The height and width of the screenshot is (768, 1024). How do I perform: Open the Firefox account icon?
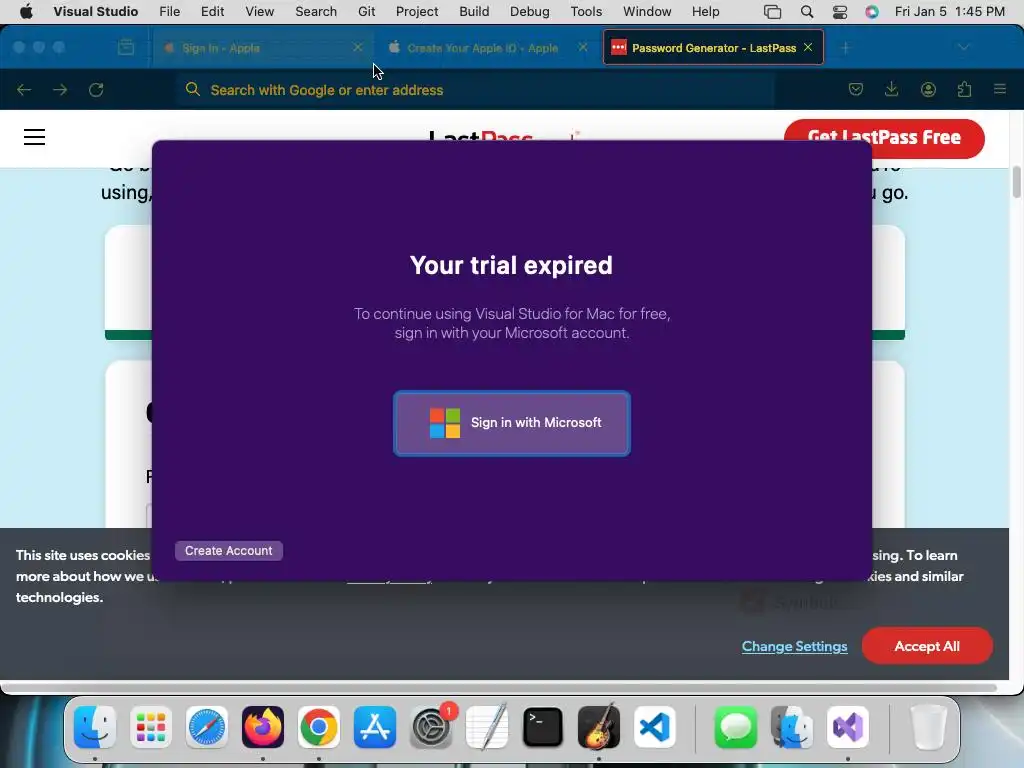[928, 89]
